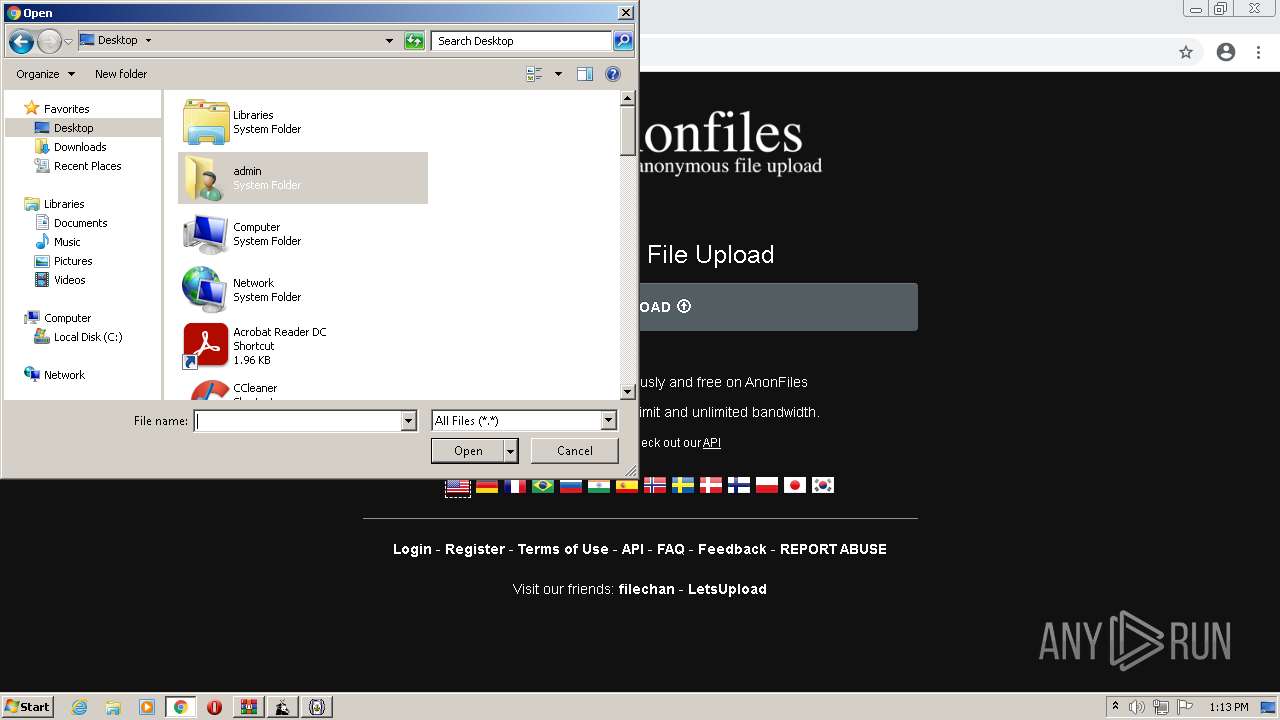Open Windows Media Player from the taskbar
This screenshot has height=720, width=1280.
pyautogui.click(x=147, y=707)
